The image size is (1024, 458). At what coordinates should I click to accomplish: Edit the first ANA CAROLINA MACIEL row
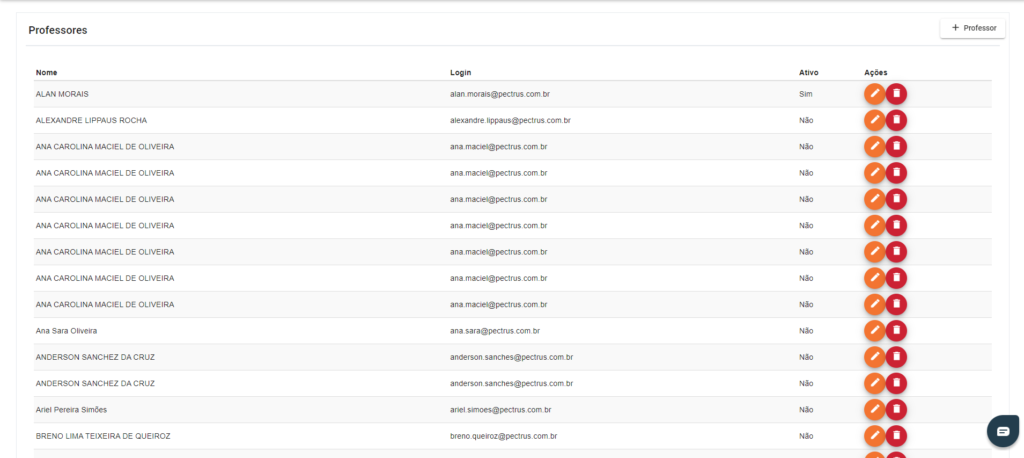click(875, 146)
